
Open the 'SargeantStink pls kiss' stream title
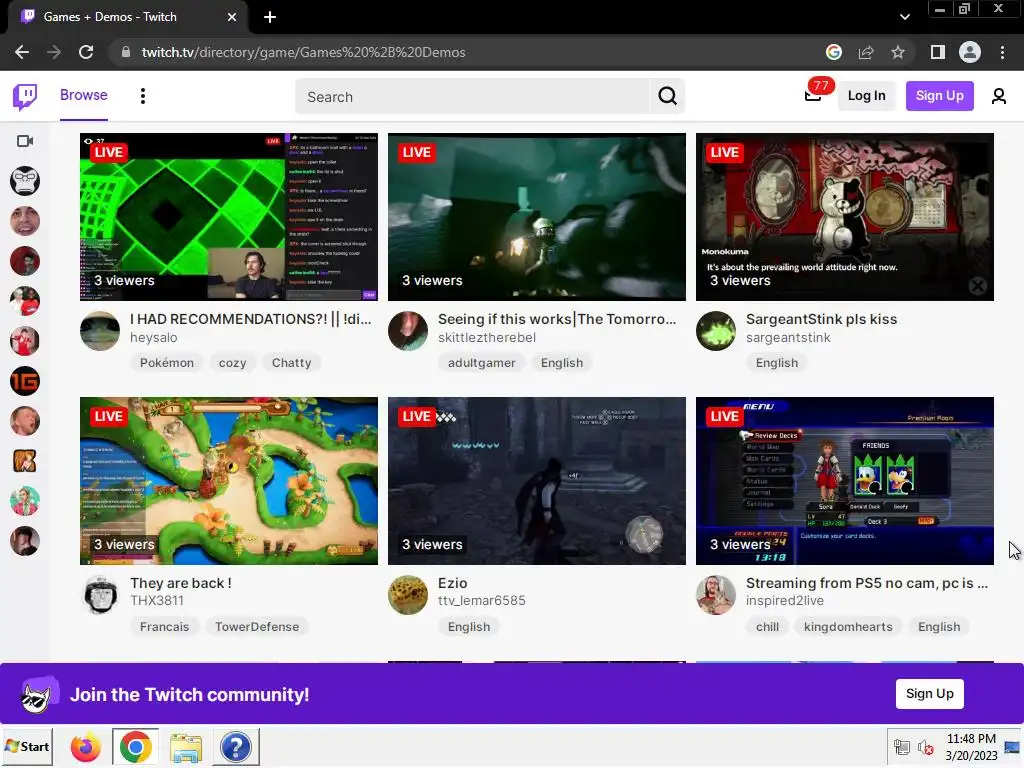coord(822,319)
